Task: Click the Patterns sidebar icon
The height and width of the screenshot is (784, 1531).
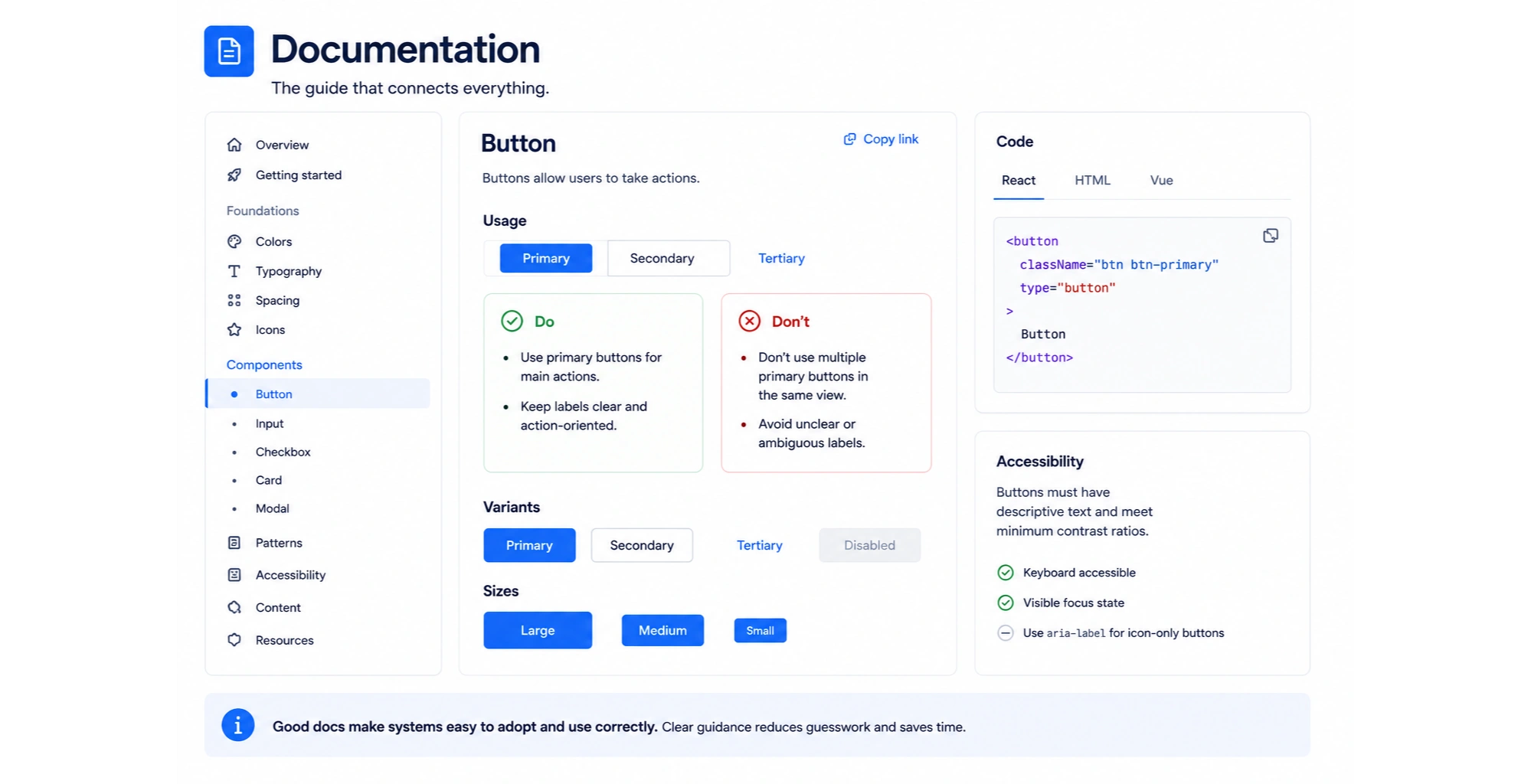Action: [x=234, y=543]
